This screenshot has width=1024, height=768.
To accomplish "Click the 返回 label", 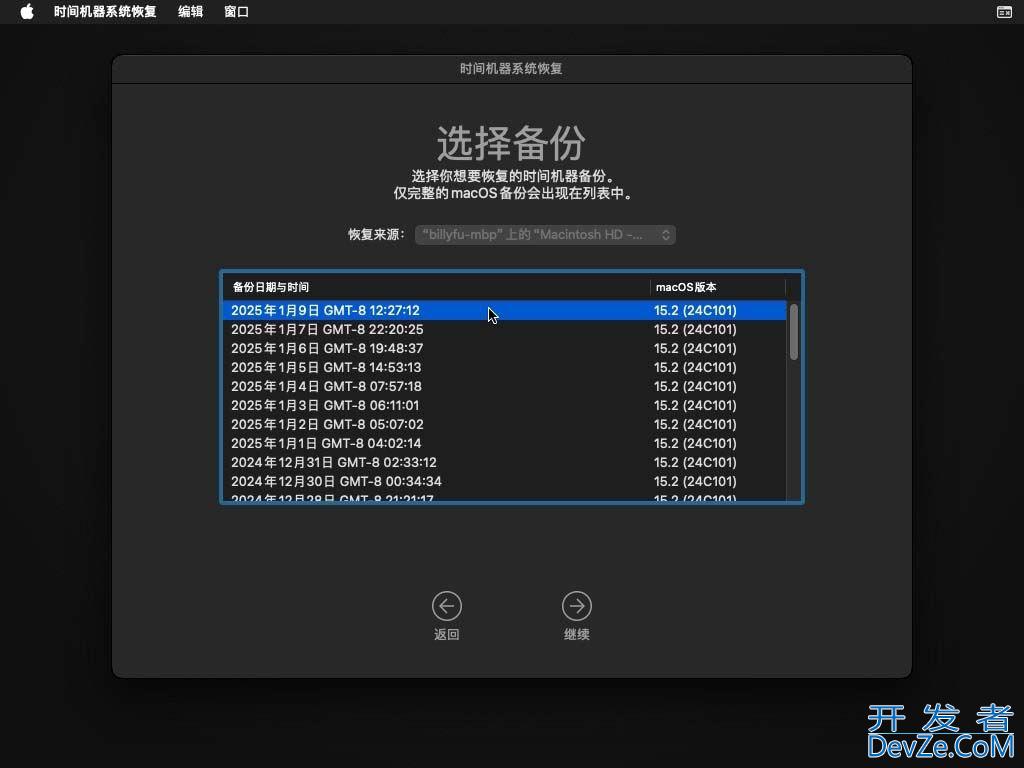I will 447,634.
